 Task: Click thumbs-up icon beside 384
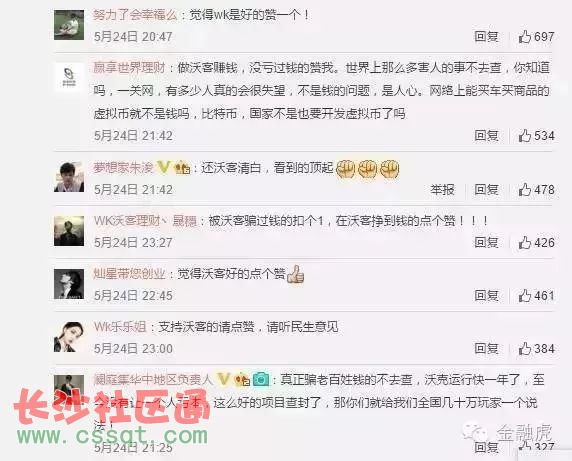(525, 349)
